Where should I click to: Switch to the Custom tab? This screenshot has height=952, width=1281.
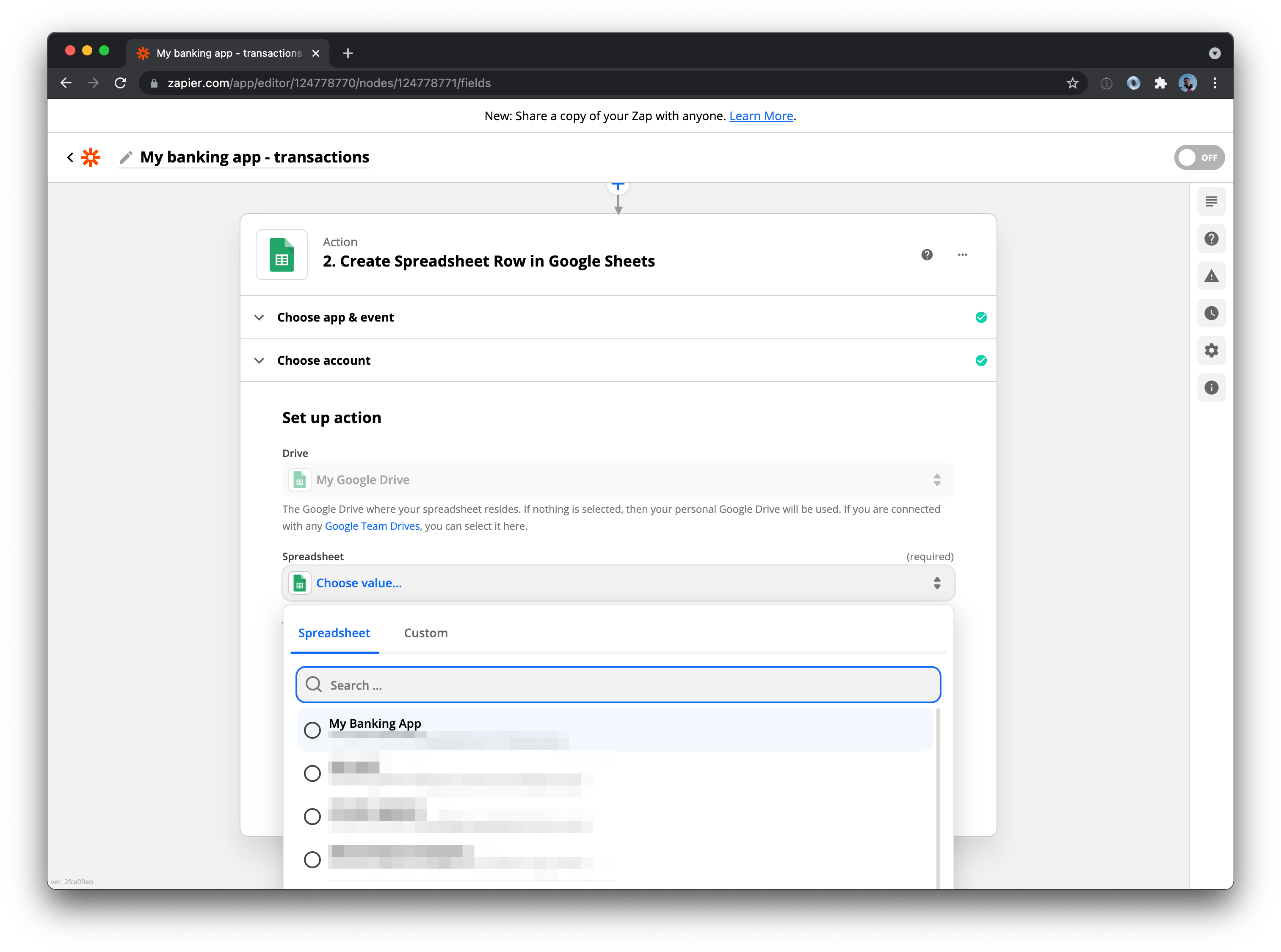425,633
